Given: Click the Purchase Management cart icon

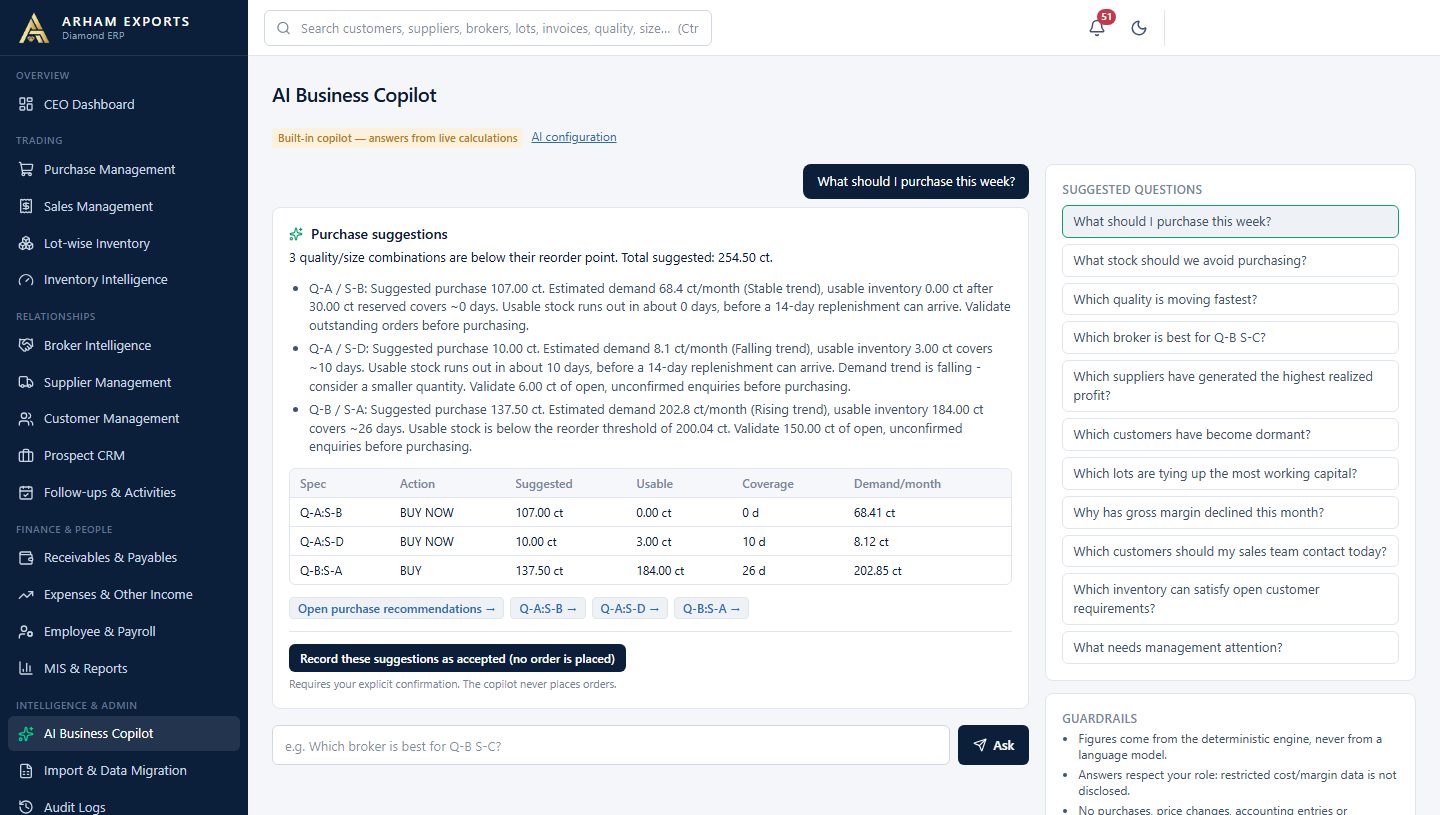Looking at the screenshot, I should tap(26, 169).
